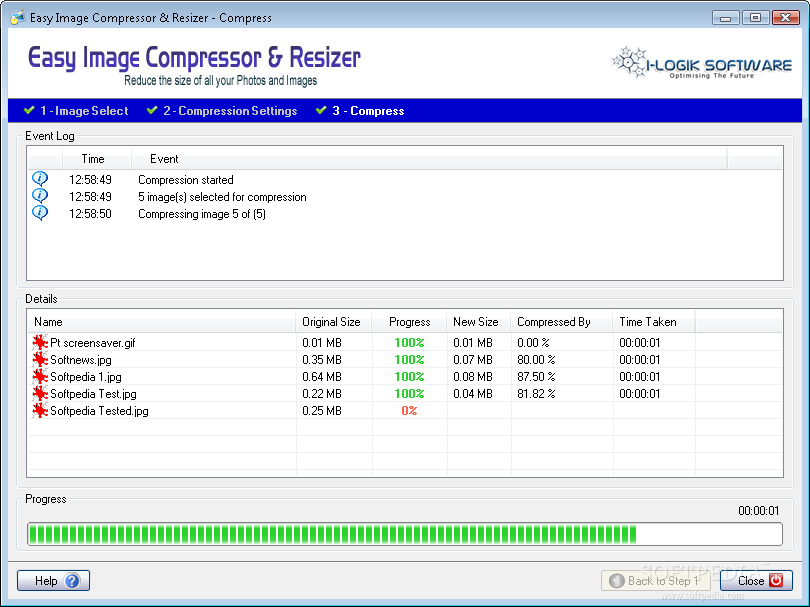Click the 0.04 MB new size
Screen dimensions: 810x607
(x=473, y=394)
